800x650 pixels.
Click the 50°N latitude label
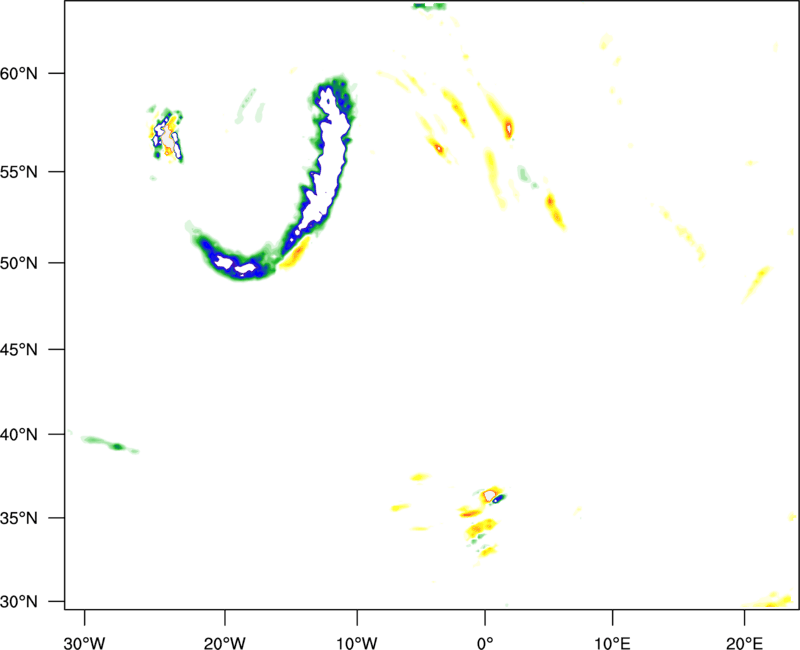(x=19, y=263)
